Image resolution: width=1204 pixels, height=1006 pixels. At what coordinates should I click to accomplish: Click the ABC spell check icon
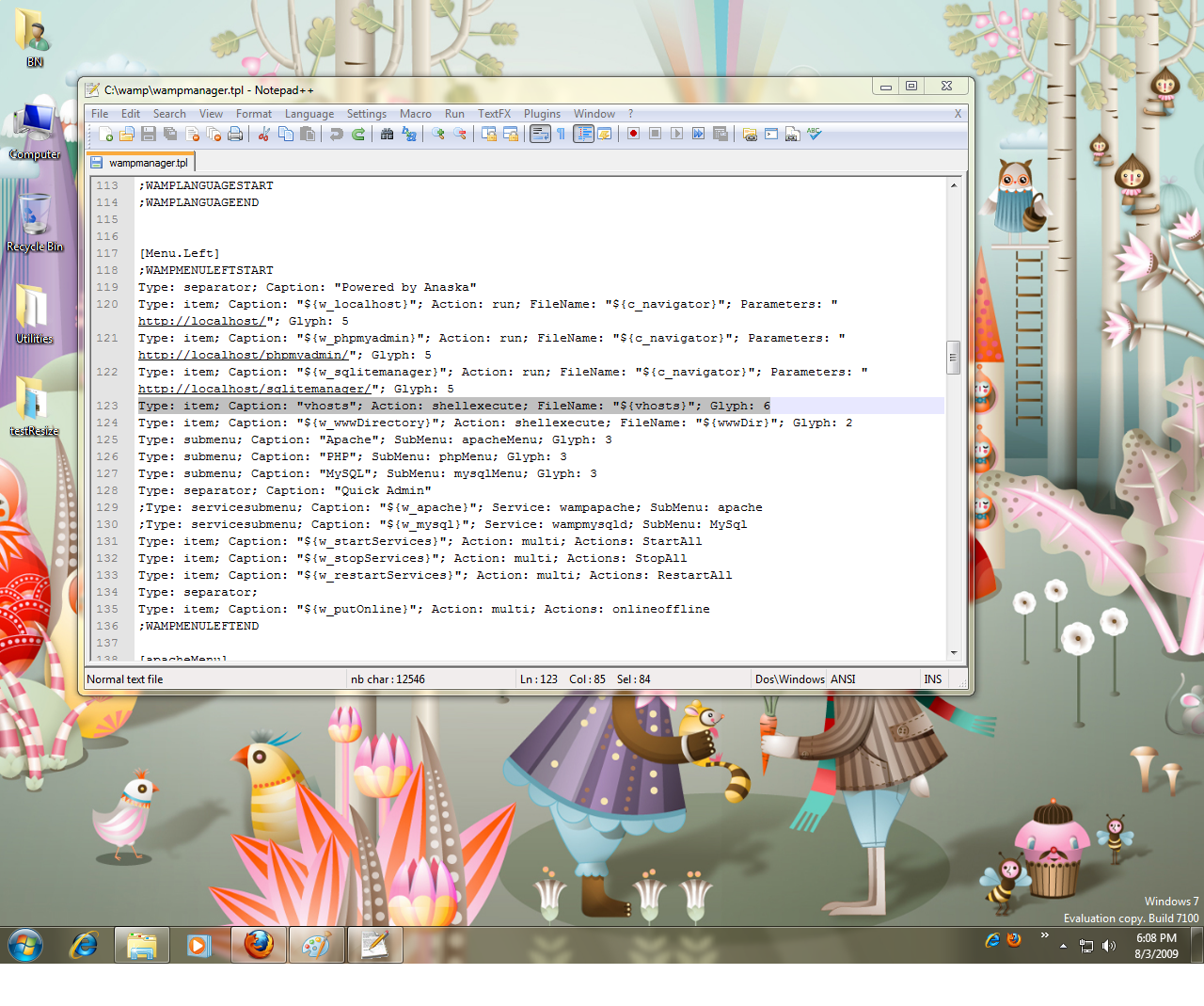point(815,135)
